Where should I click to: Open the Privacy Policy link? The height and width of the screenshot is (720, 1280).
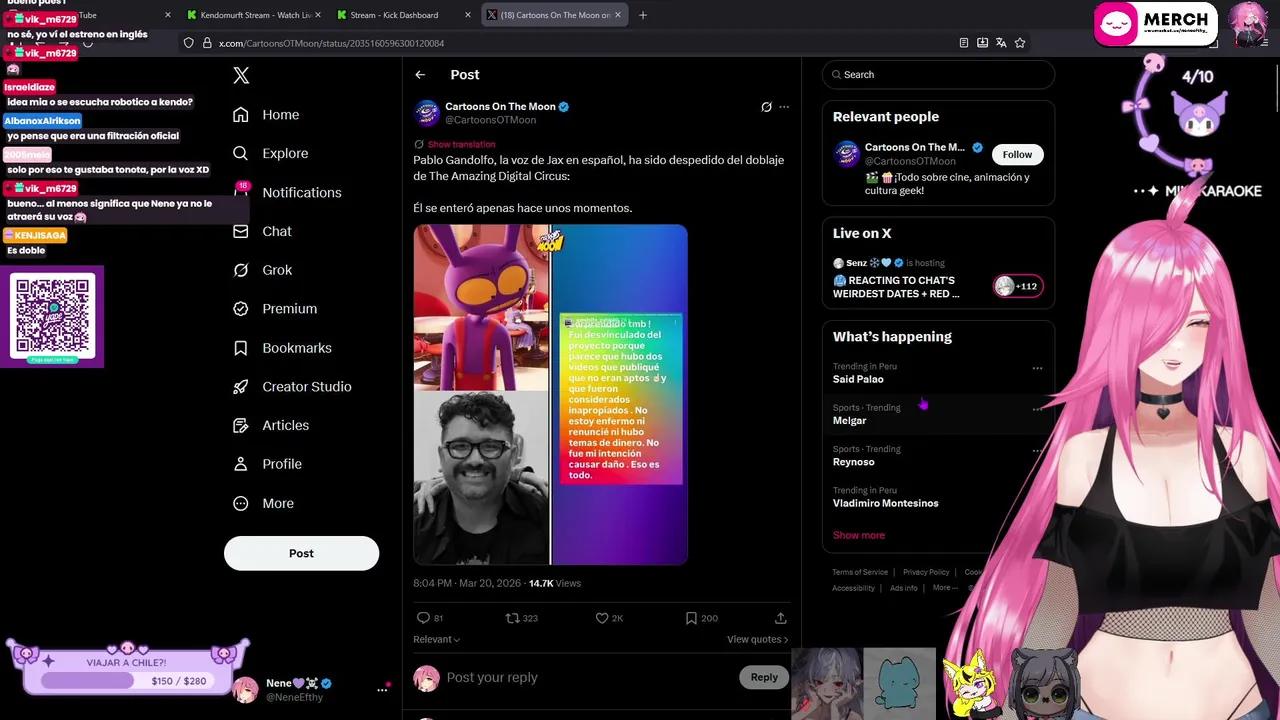(x=926, y=572)
